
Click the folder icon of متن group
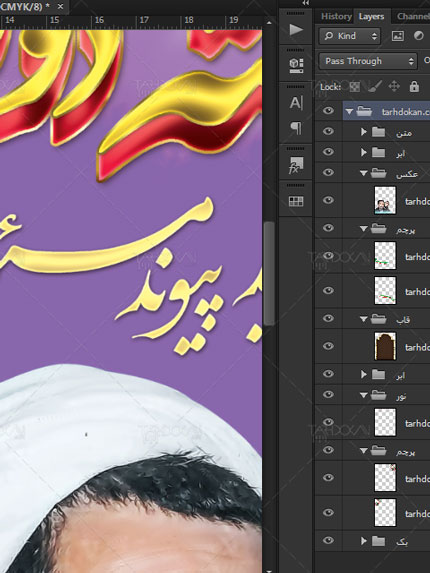[x=378, y=132]
